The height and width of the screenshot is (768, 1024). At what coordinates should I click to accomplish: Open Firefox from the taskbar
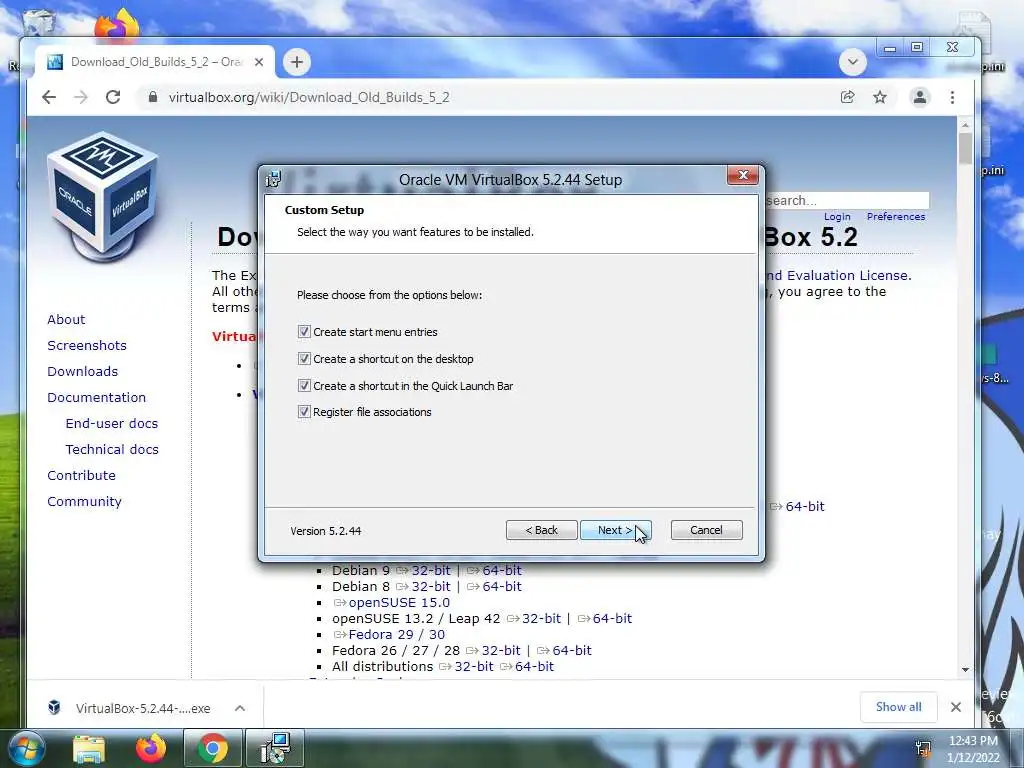pyautogui.click(x=151, y=748)
